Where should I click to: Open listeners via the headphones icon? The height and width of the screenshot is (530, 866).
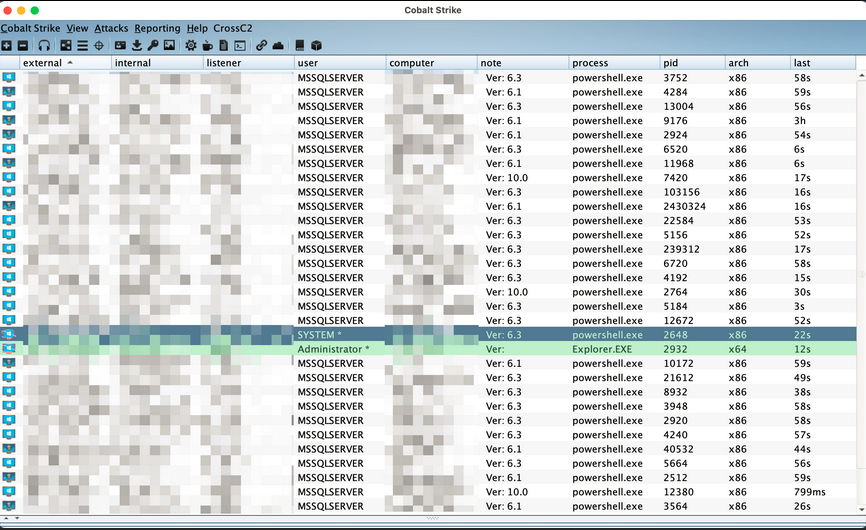[x=44, y=45]
